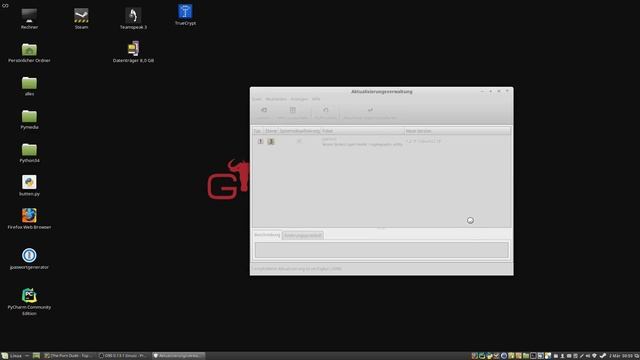The width and height of the screenshot is (640, 360).
Task: Open the alles folder on the desktop
Action: [29, 86]
